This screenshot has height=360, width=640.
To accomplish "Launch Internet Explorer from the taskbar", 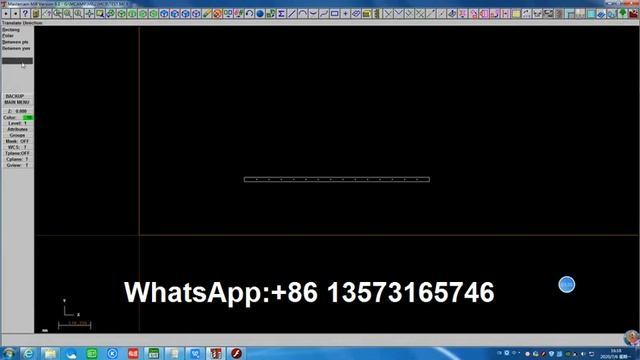I will (x=29, y=353).
